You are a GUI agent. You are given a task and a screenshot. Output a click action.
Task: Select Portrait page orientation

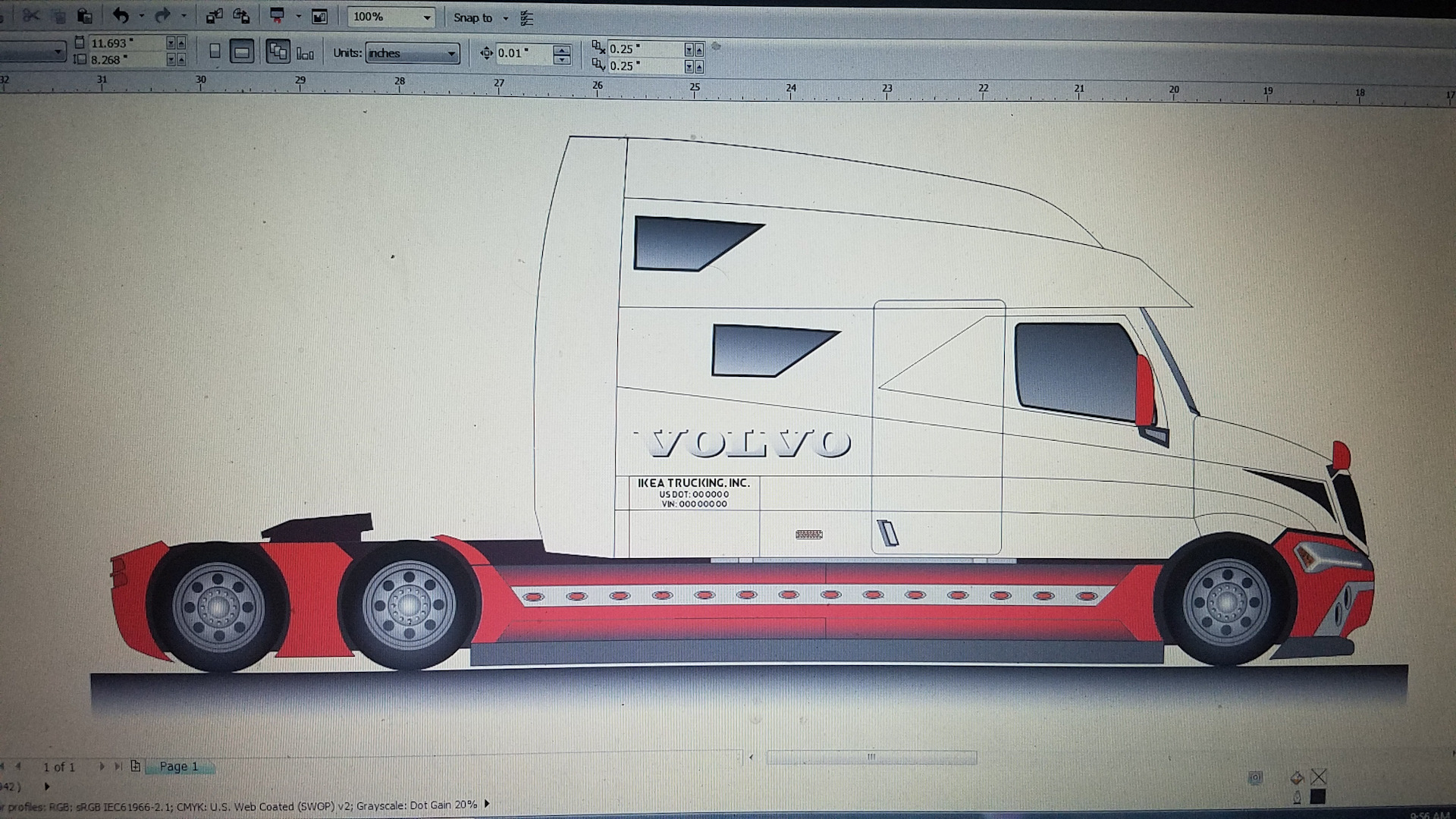pyautogui.click(x=215, y=52)
